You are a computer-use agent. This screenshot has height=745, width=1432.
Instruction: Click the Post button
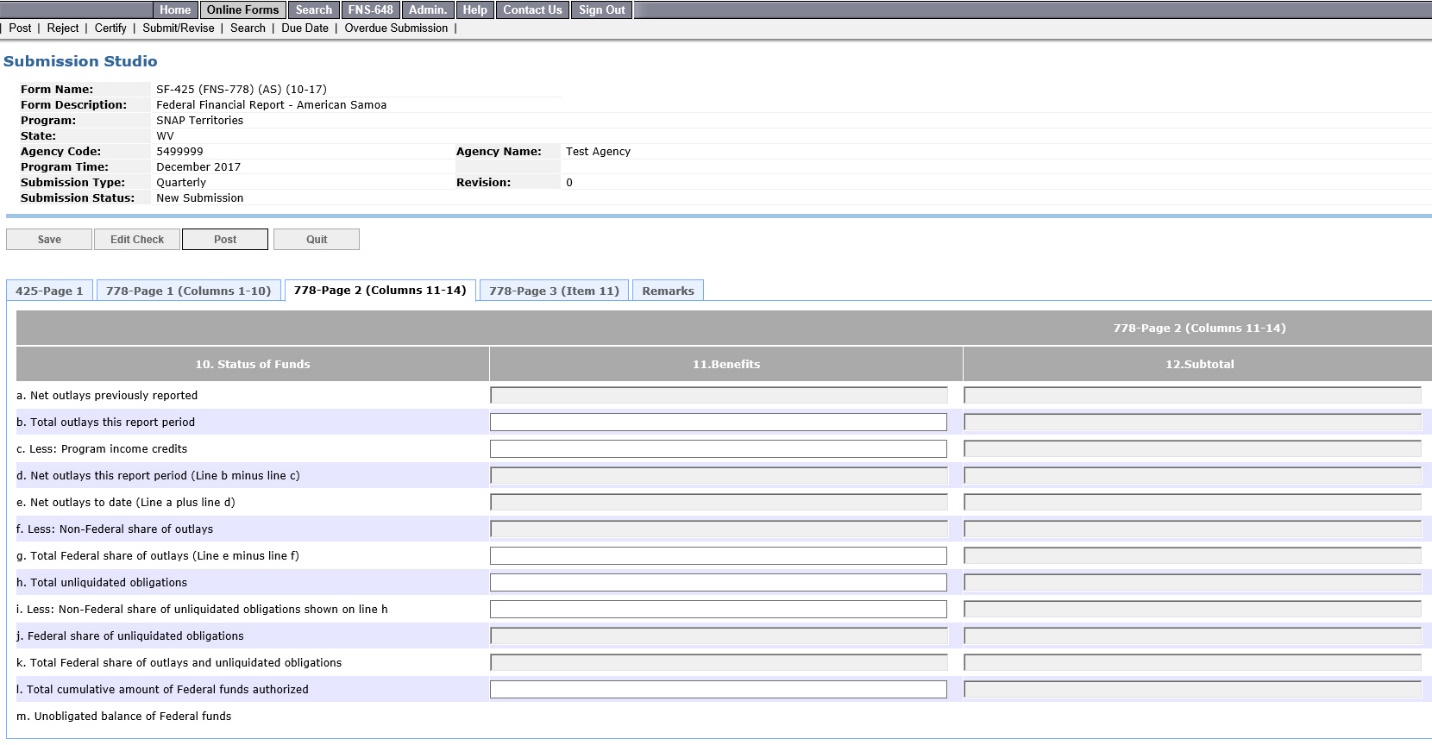pyautogui.click(x=225, y=239)
